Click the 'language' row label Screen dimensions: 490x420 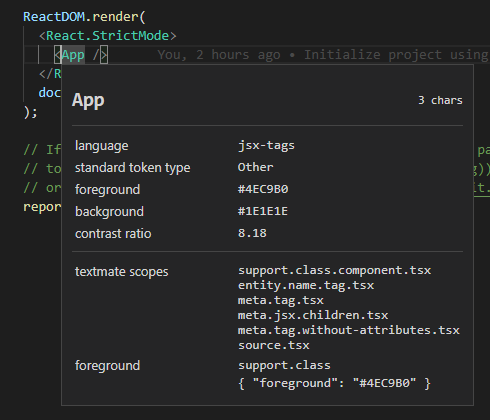[102, 146]
